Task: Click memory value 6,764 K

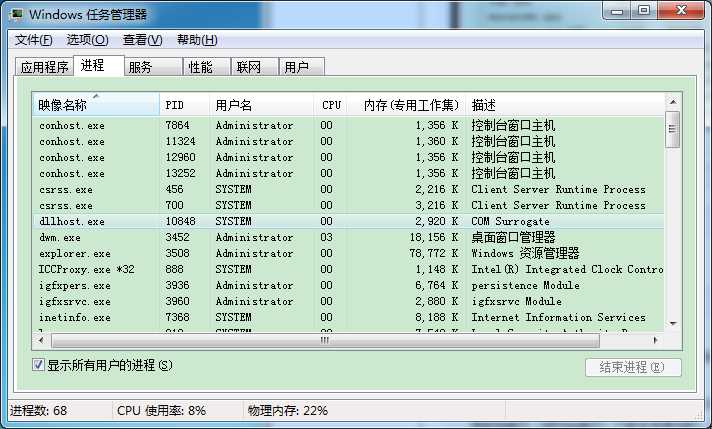Action: [x=437, y=285]
